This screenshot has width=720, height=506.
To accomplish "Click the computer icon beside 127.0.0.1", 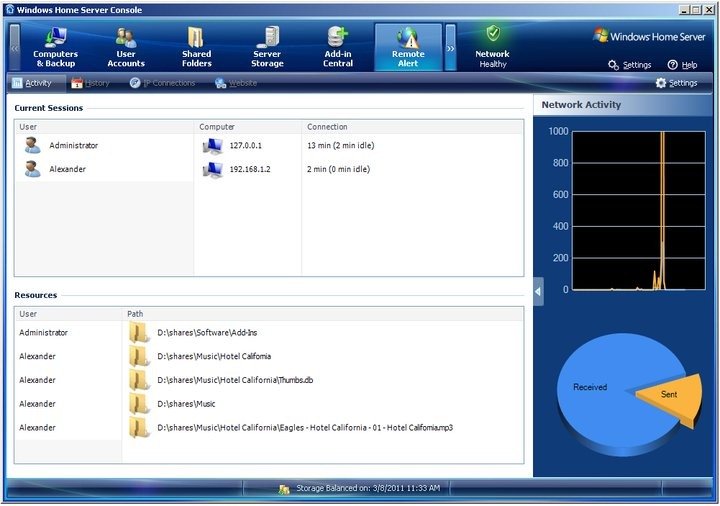I will [213, 146].
